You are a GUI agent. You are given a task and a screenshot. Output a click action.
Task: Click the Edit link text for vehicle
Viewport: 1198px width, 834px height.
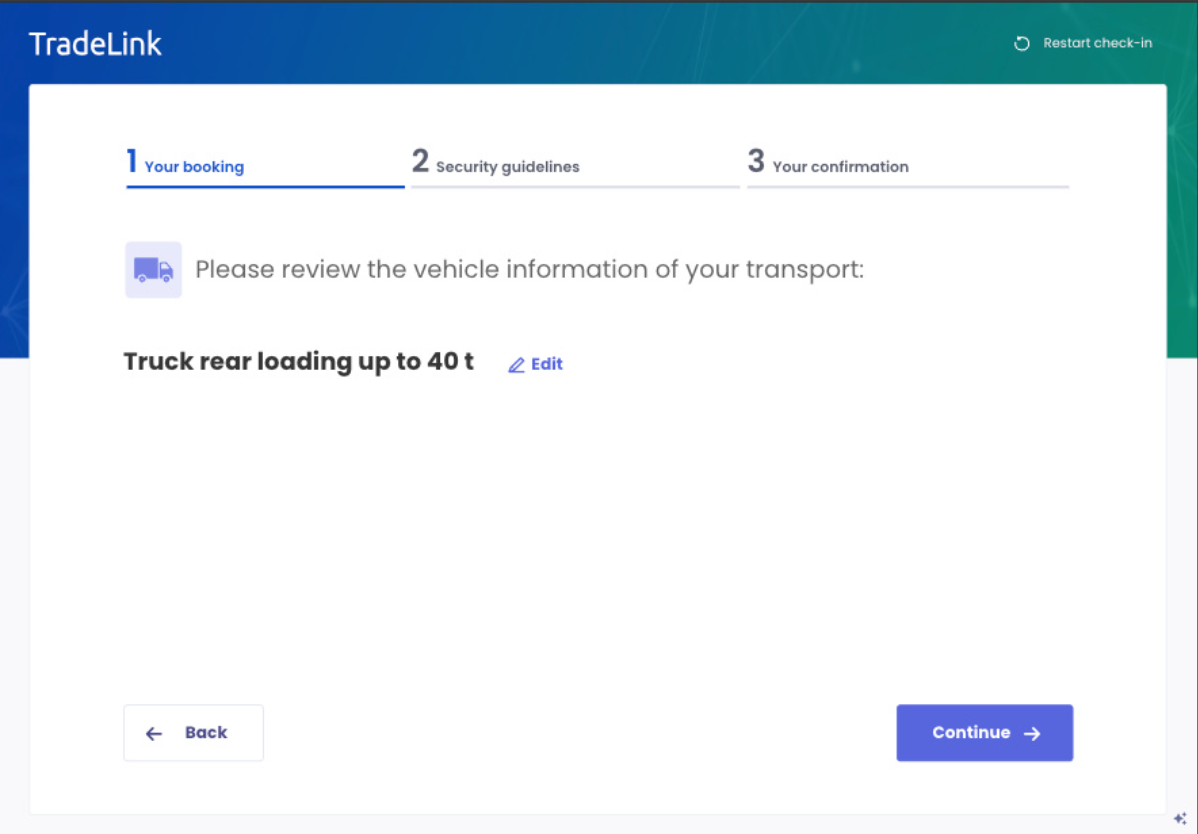(x=546, y=364)
